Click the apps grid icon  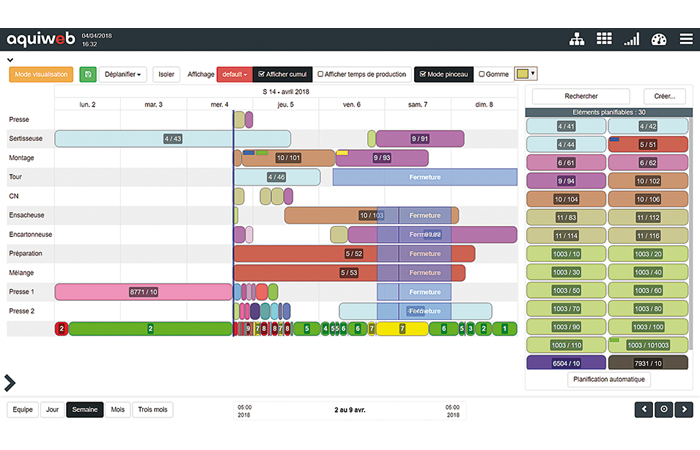(x=603, y=39)
